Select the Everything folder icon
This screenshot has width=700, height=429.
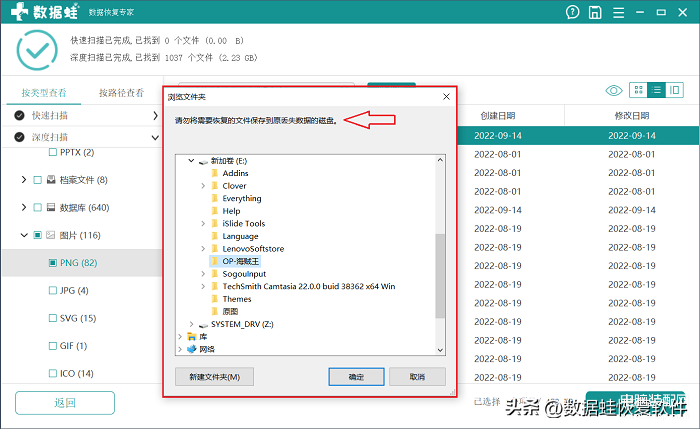(215, 198)
